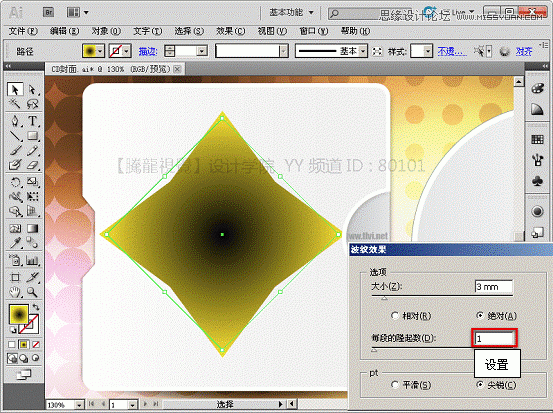Select the Magic Wand tool

click(15, 103)
